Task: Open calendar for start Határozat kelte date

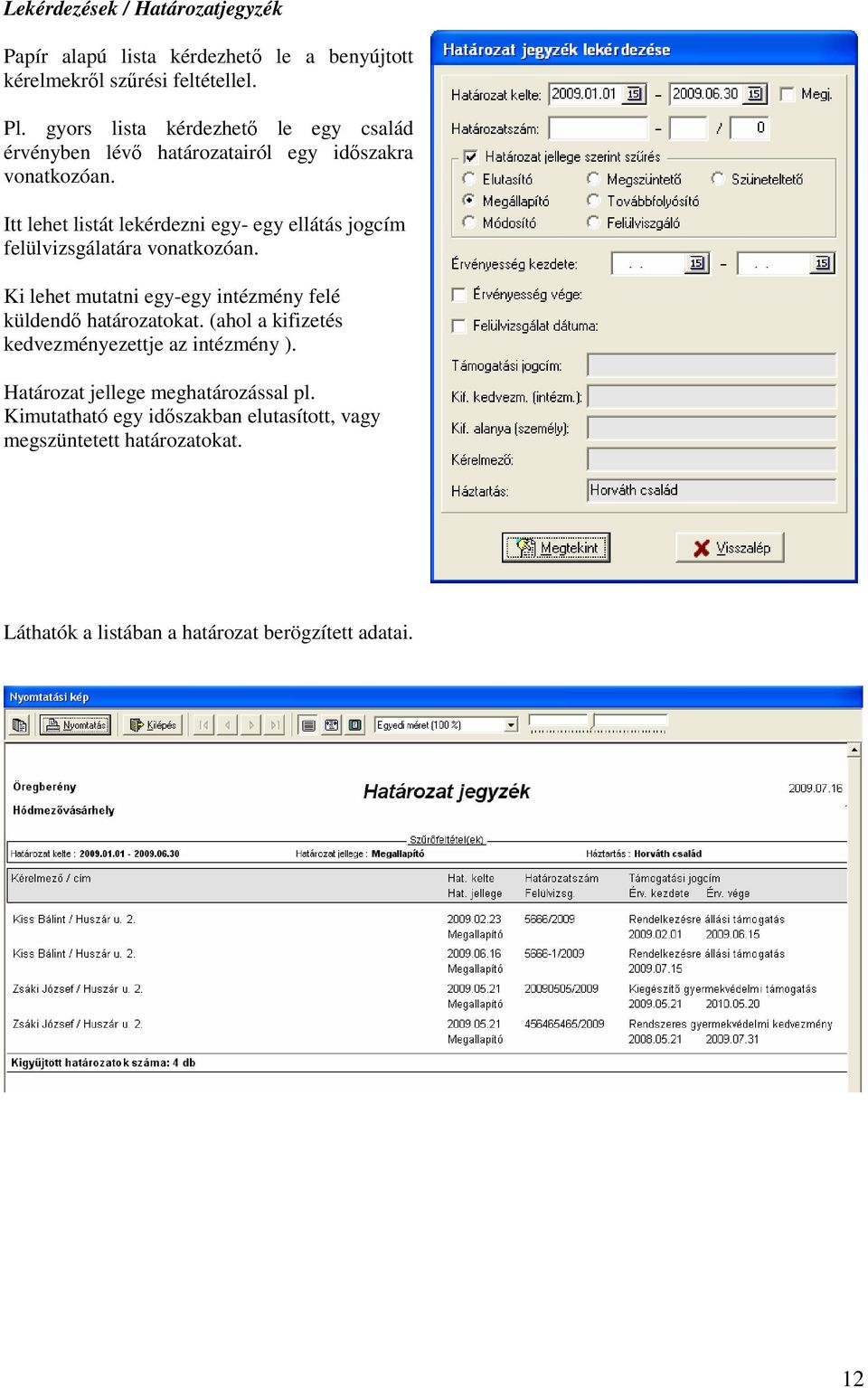Action: [x=634, y=94]
